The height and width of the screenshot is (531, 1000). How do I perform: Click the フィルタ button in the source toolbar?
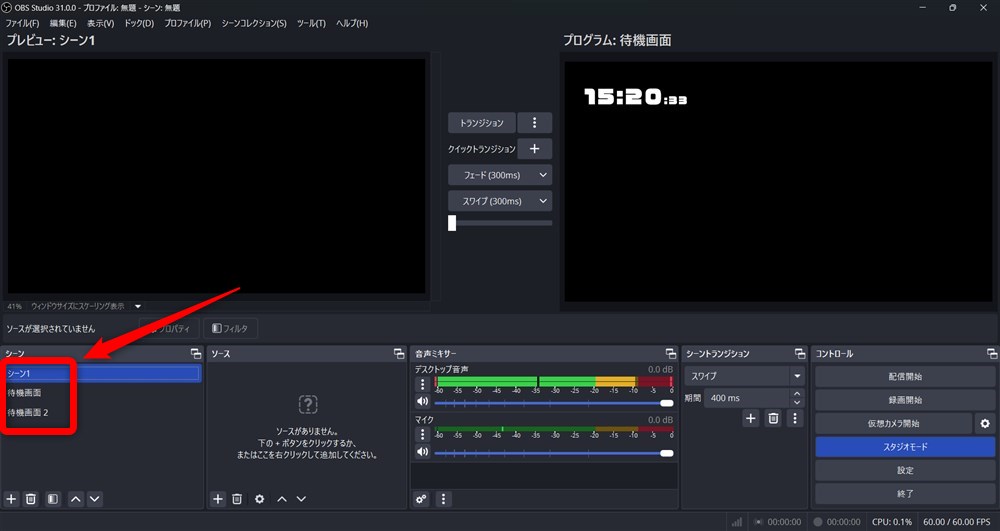[x=230, y=328]
